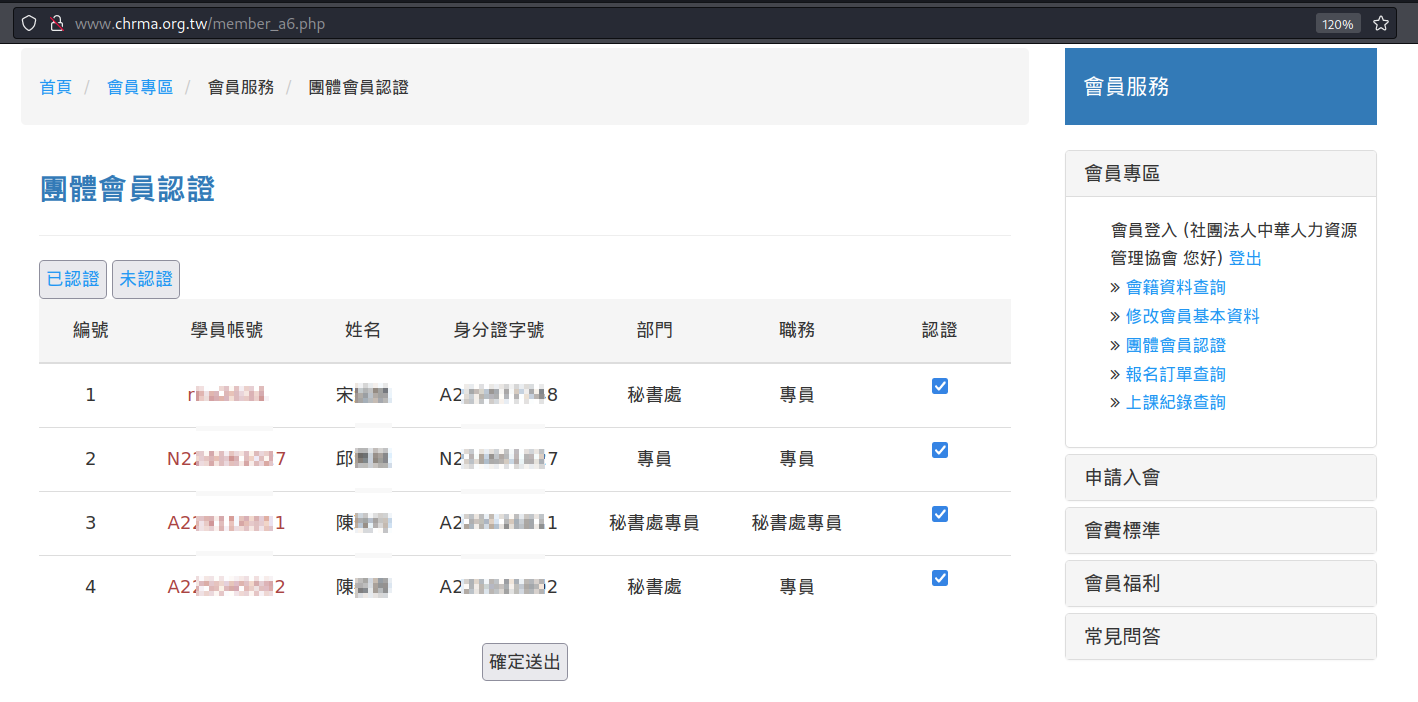The image size is (1418, 702).
Task: Click the shield tracking protection icon
Action: (29, 23)
